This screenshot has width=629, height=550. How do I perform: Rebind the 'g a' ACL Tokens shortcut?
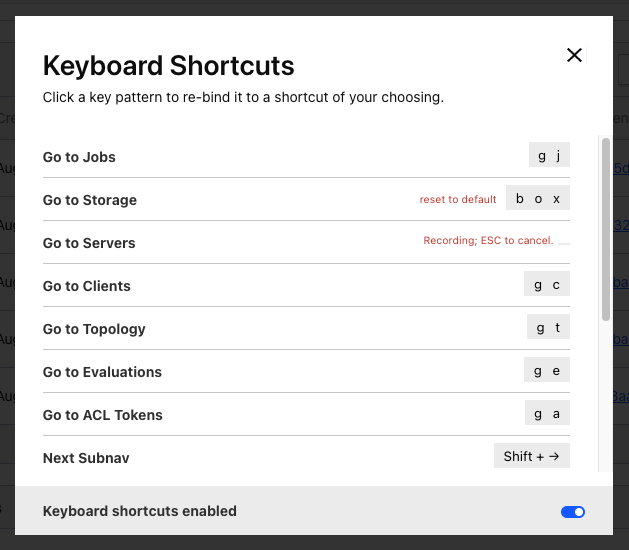click(547, 414)
